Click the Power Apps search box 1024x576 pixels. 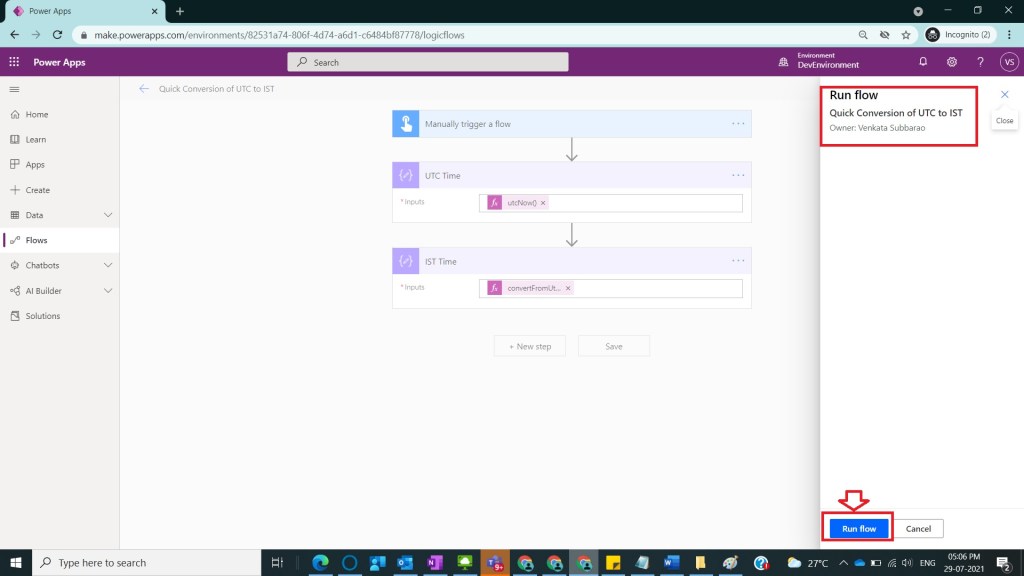click(428, 62)
